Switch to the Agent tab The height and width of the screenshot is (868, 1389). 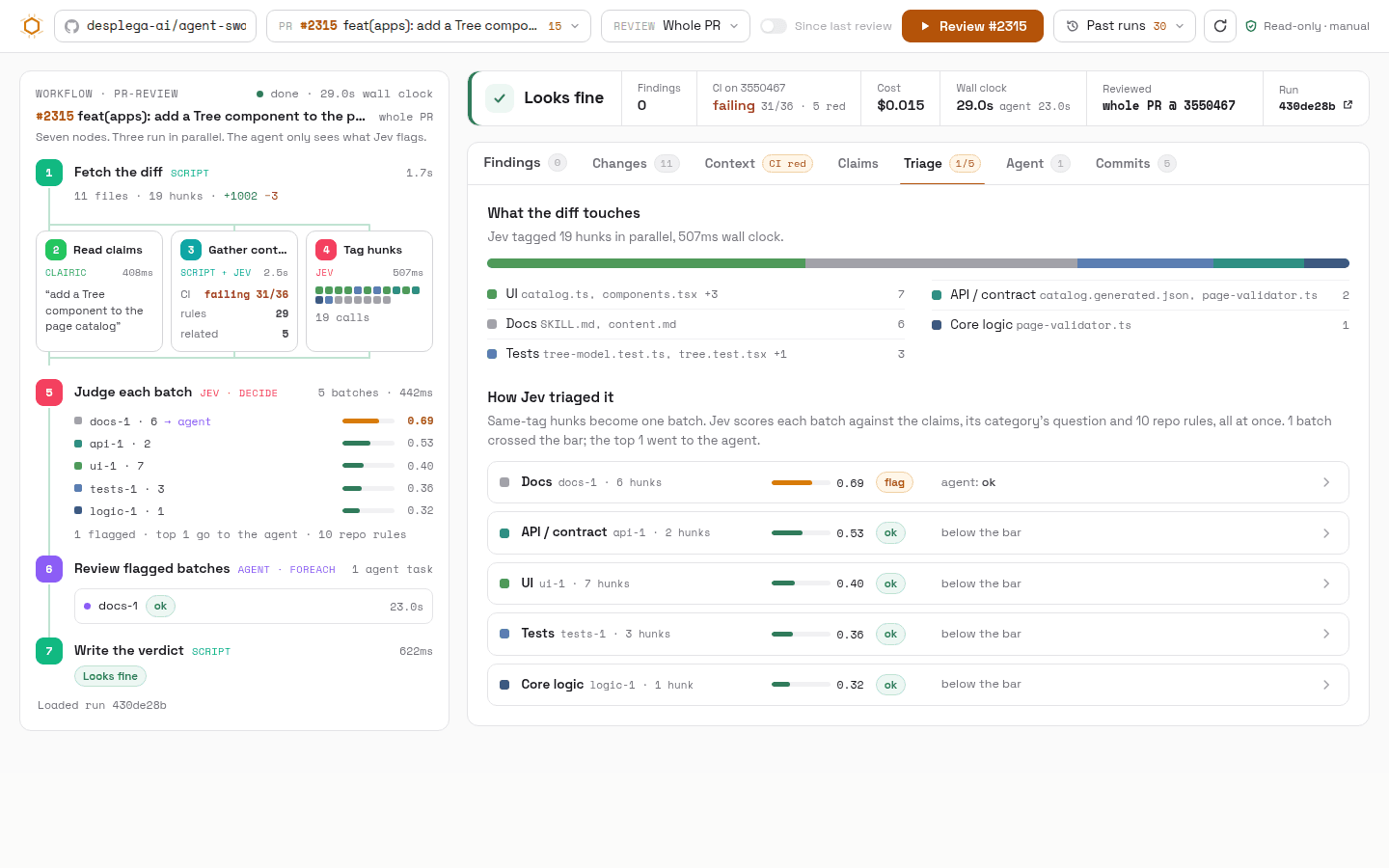[1038, 164]
